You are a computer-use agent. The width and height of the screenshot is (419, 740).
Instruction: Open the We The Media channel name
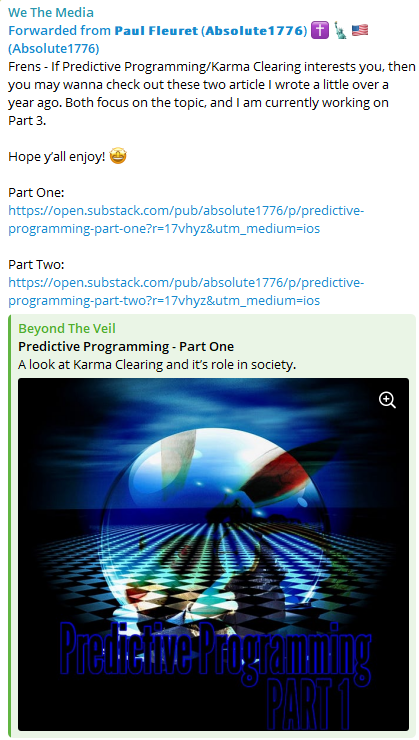[51, 12]
